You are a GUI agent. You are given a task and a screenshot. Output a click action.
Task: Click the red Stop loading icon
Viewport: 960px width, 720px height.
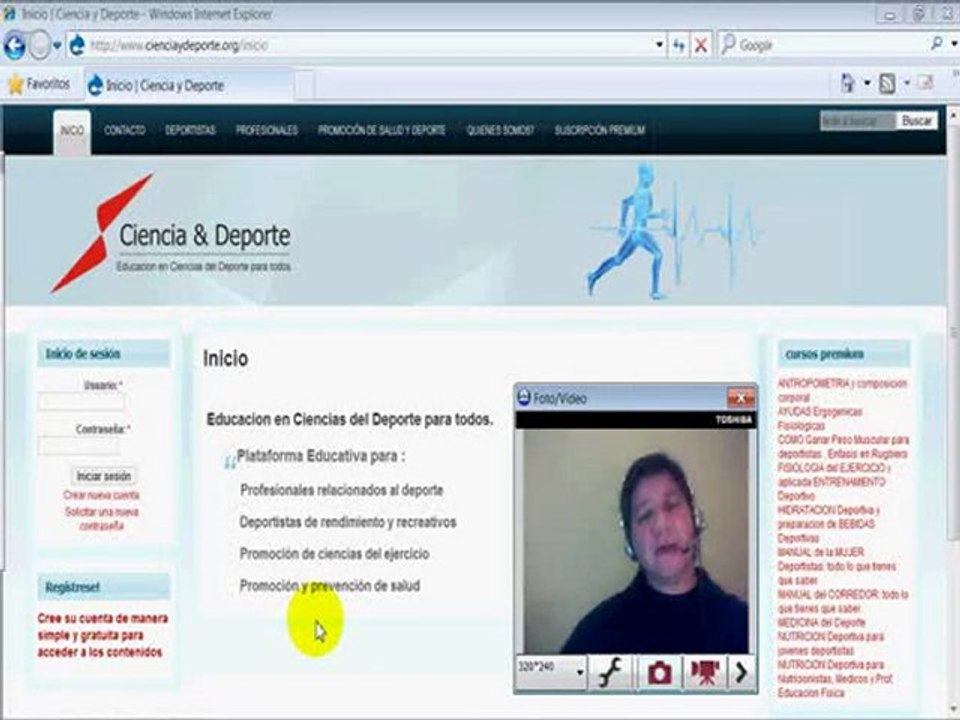[x=701, y=45]
